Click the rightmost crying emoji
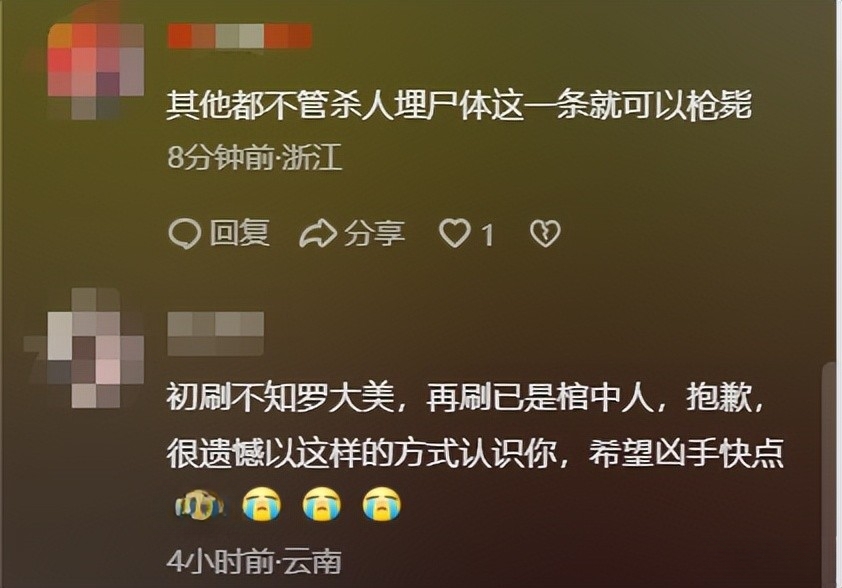The width and height of the screenshot is (842, 588). (x=382, y=505)
